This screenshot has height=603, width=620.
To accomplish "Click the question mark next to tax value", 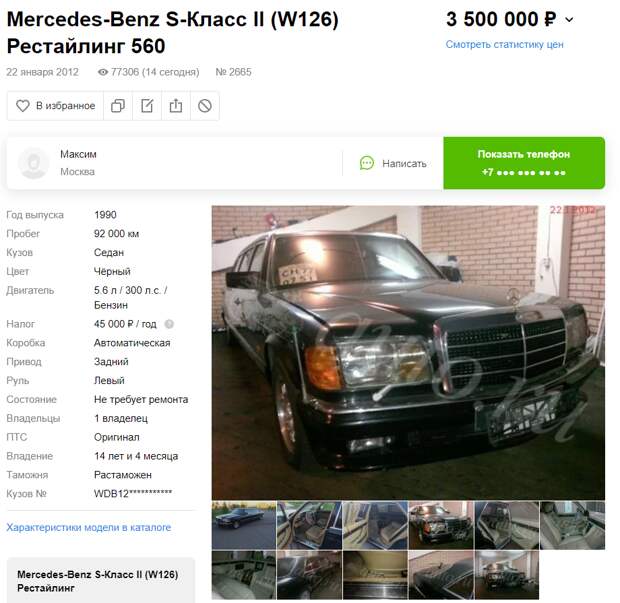I will (x=169, y=324).
